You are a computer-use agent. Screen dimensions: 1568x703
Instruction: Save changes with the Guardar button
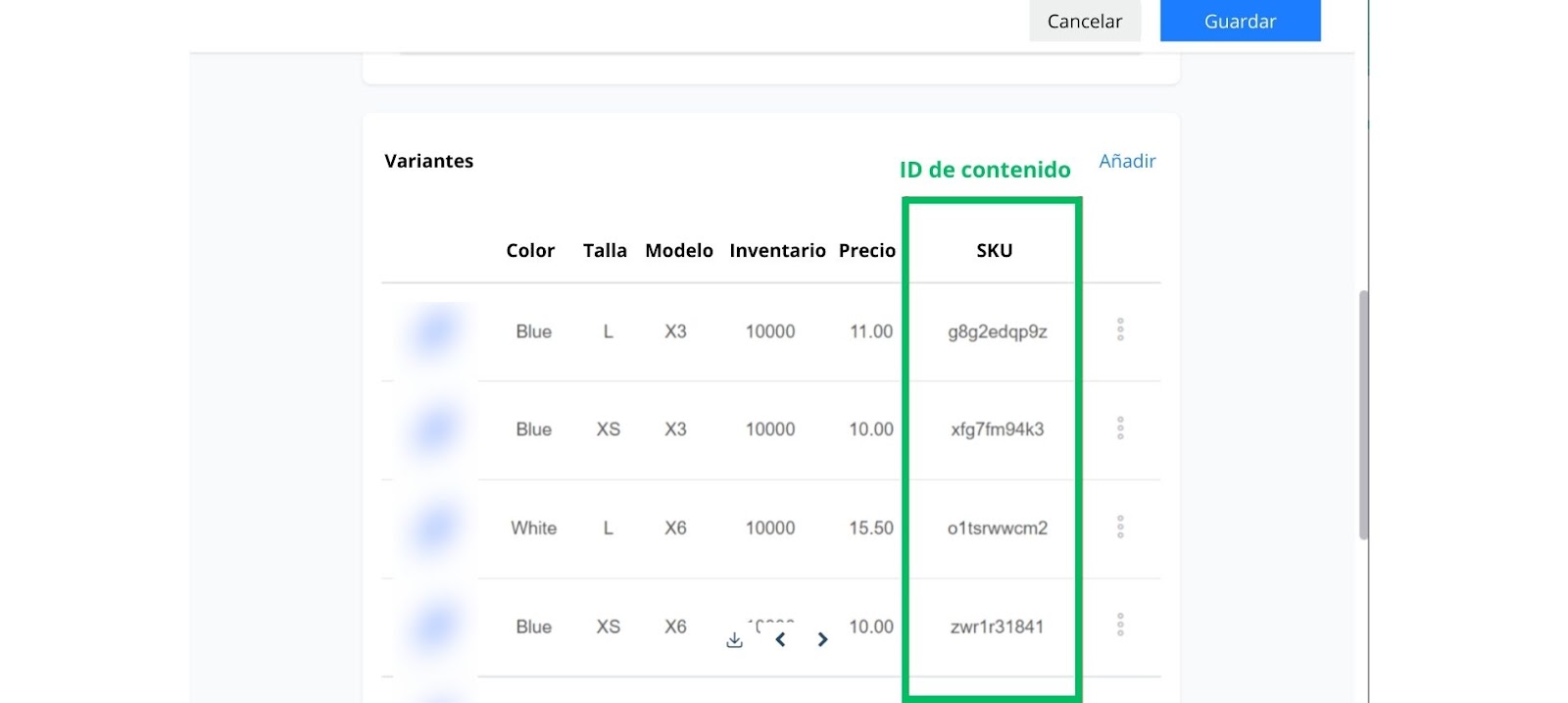1240,21
